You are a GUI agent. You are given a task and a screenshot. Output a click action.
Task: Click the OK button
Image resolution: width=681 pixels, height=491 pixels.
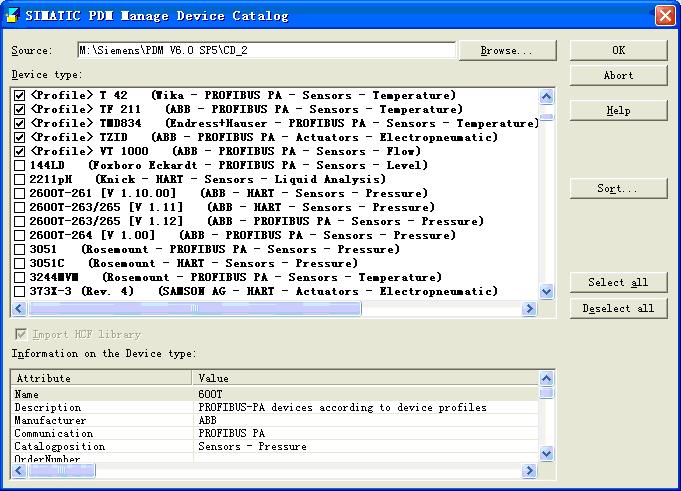(618, 50)
